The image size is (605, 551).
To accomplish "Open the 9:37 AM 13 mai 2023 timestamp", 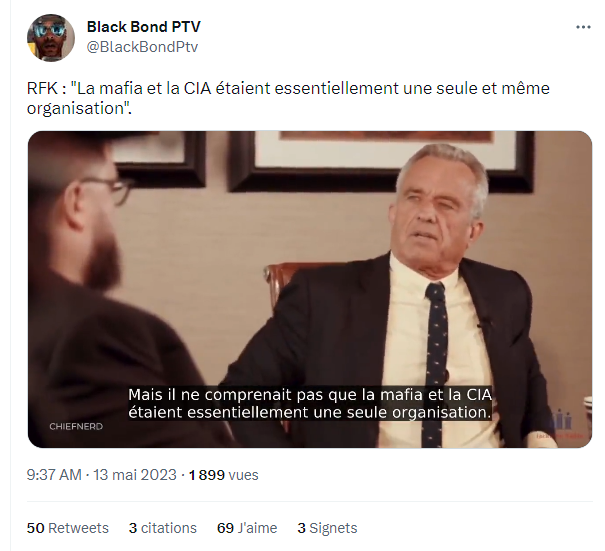I will pyautogui.click(x=101, y=475).
